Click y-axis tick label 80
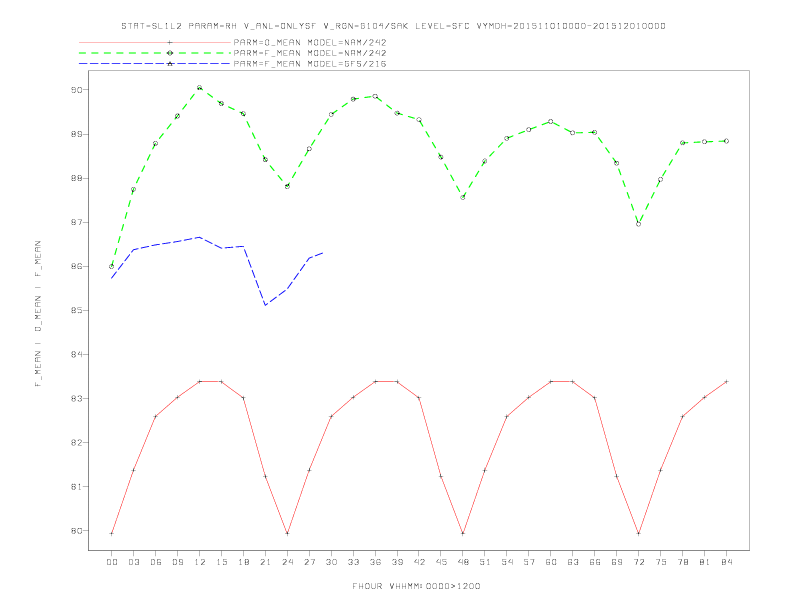Viewport: 792px width, 612px height. 77,531
